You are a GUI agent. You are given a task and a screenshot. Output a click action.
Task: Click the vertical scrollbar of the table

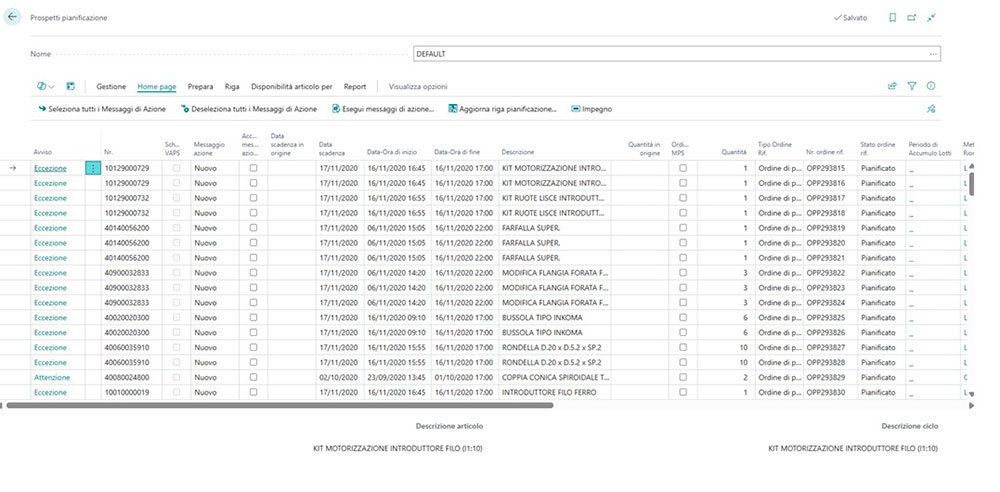click(x=971, y=183)
